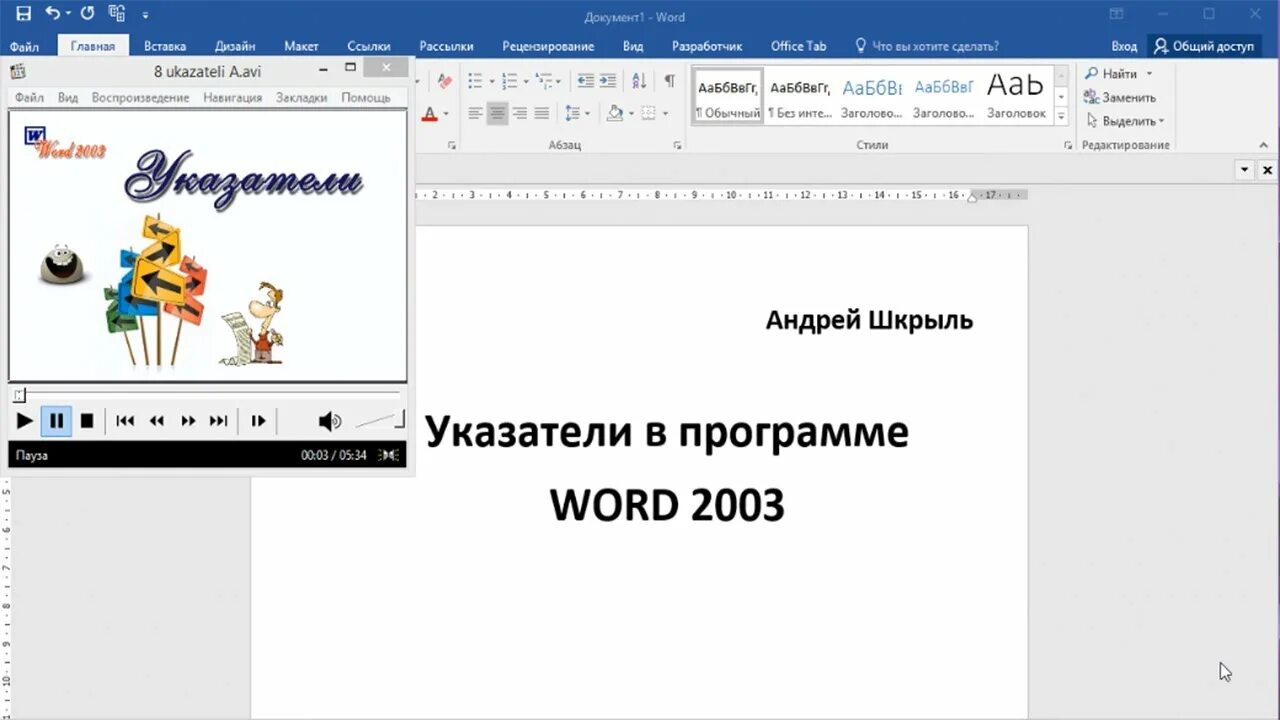This screenshot has height=720, width=1280.
Task: Select the Без инте... style
Action: click(x=800, y=96)
